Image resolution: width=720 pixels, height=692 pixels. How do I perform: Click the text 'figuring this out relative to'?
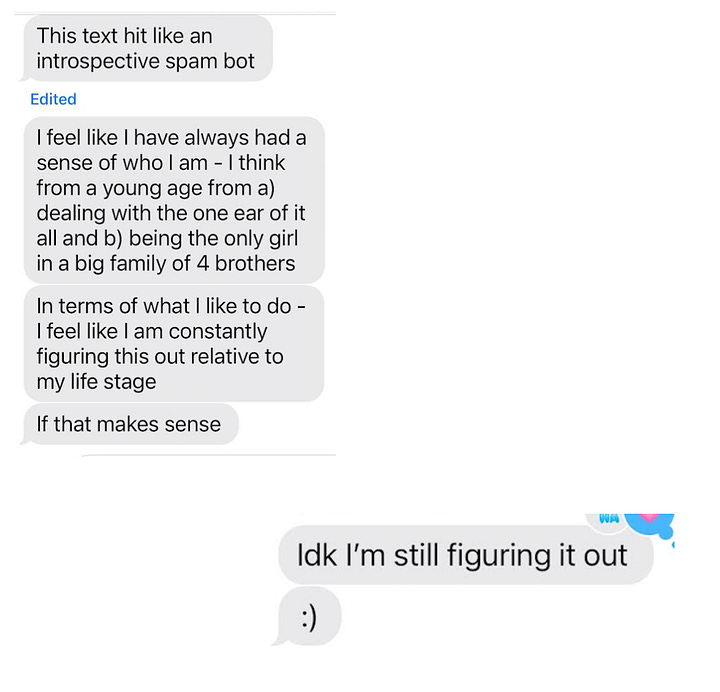(x=160, y=357)
